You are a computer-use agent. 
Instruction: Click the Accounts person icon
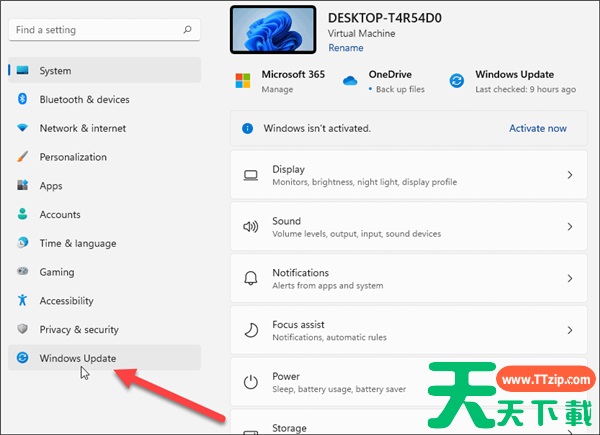click(x=23, y=213)
